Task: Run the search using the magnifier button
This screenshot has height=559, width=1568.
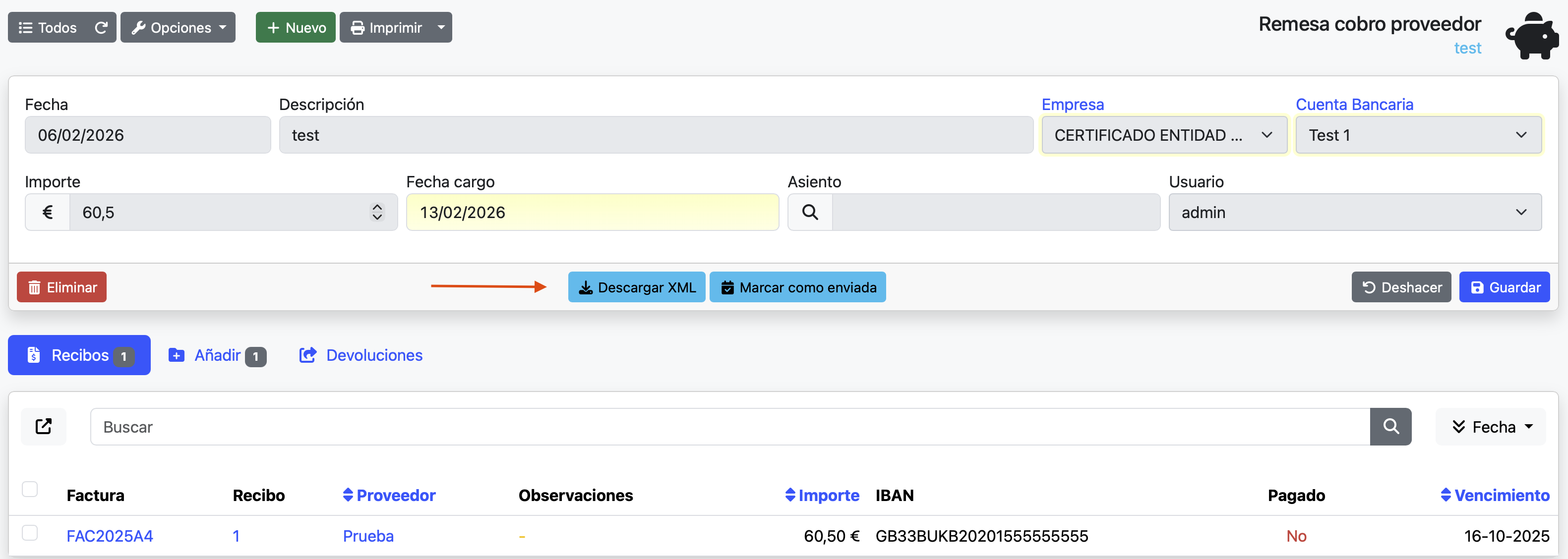Action: (x=1390, y=426)
